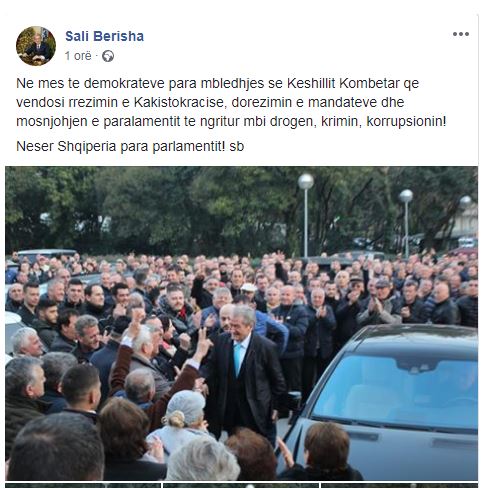Click the post paragraph starting "Ne mes te demokrateve"

231,102
